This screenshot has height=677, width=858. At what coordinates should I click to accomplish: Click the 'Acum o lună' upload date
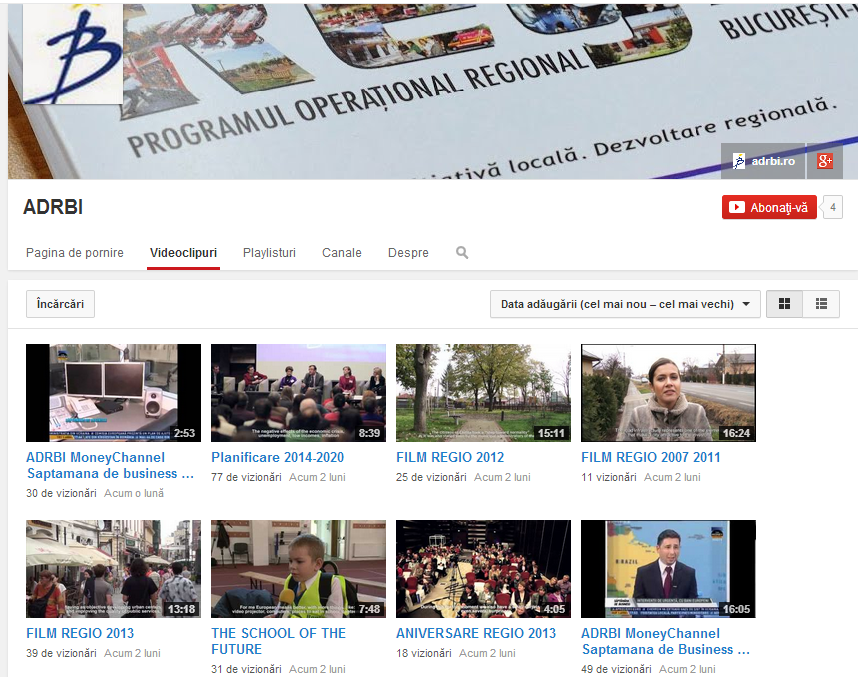pos(134,493)
